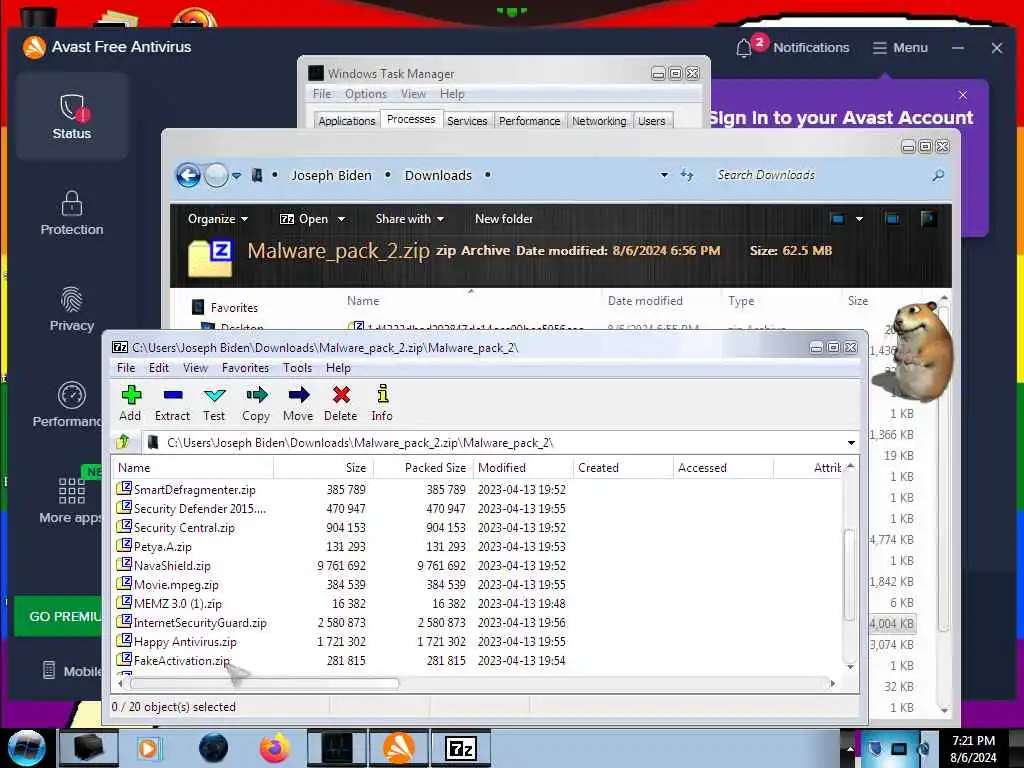
Task: Click the Explorer search magnifier icon
Action: [x=938, y=175]
